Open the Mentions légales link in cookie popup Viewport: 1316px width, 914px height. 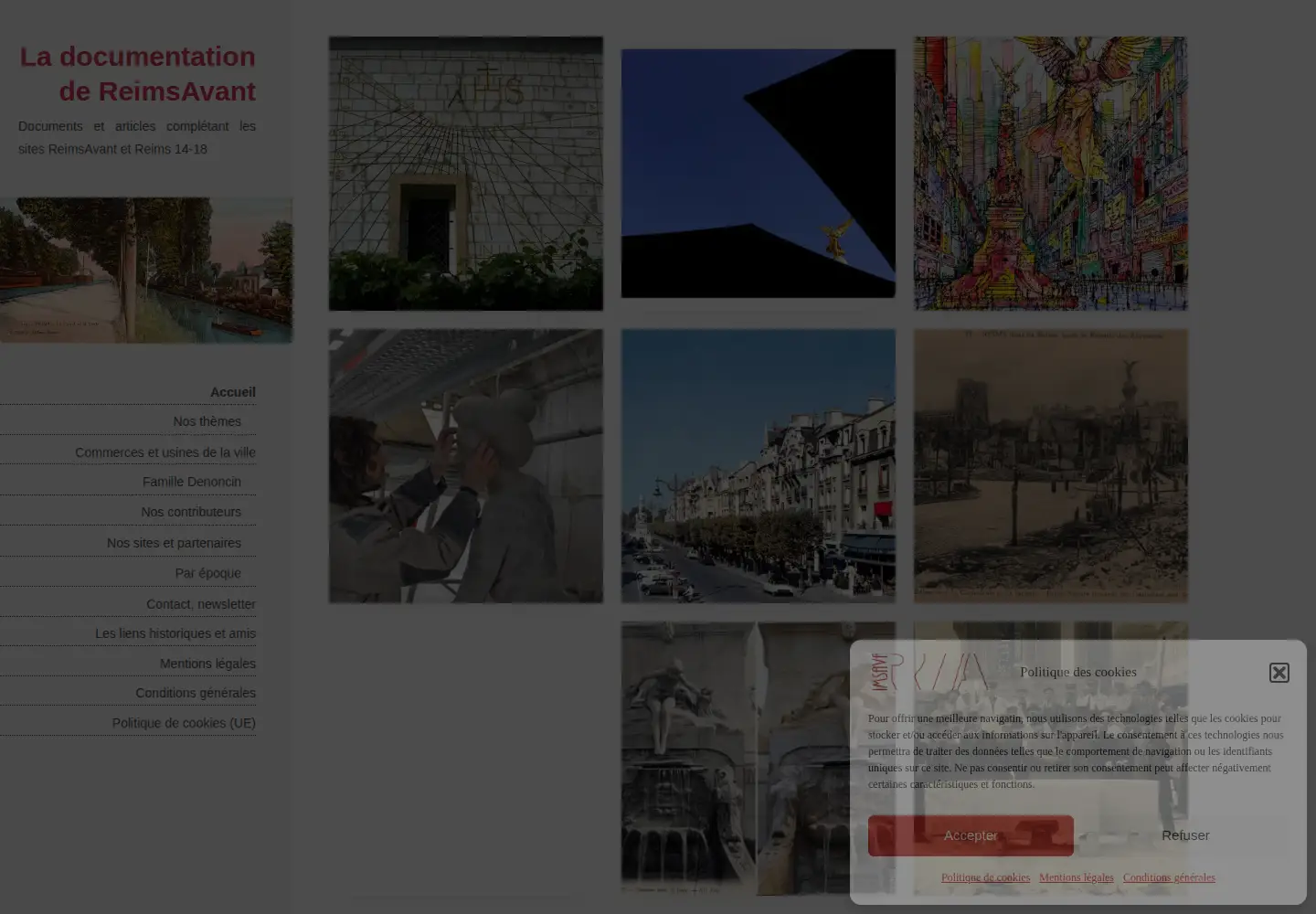[1077, 877]
